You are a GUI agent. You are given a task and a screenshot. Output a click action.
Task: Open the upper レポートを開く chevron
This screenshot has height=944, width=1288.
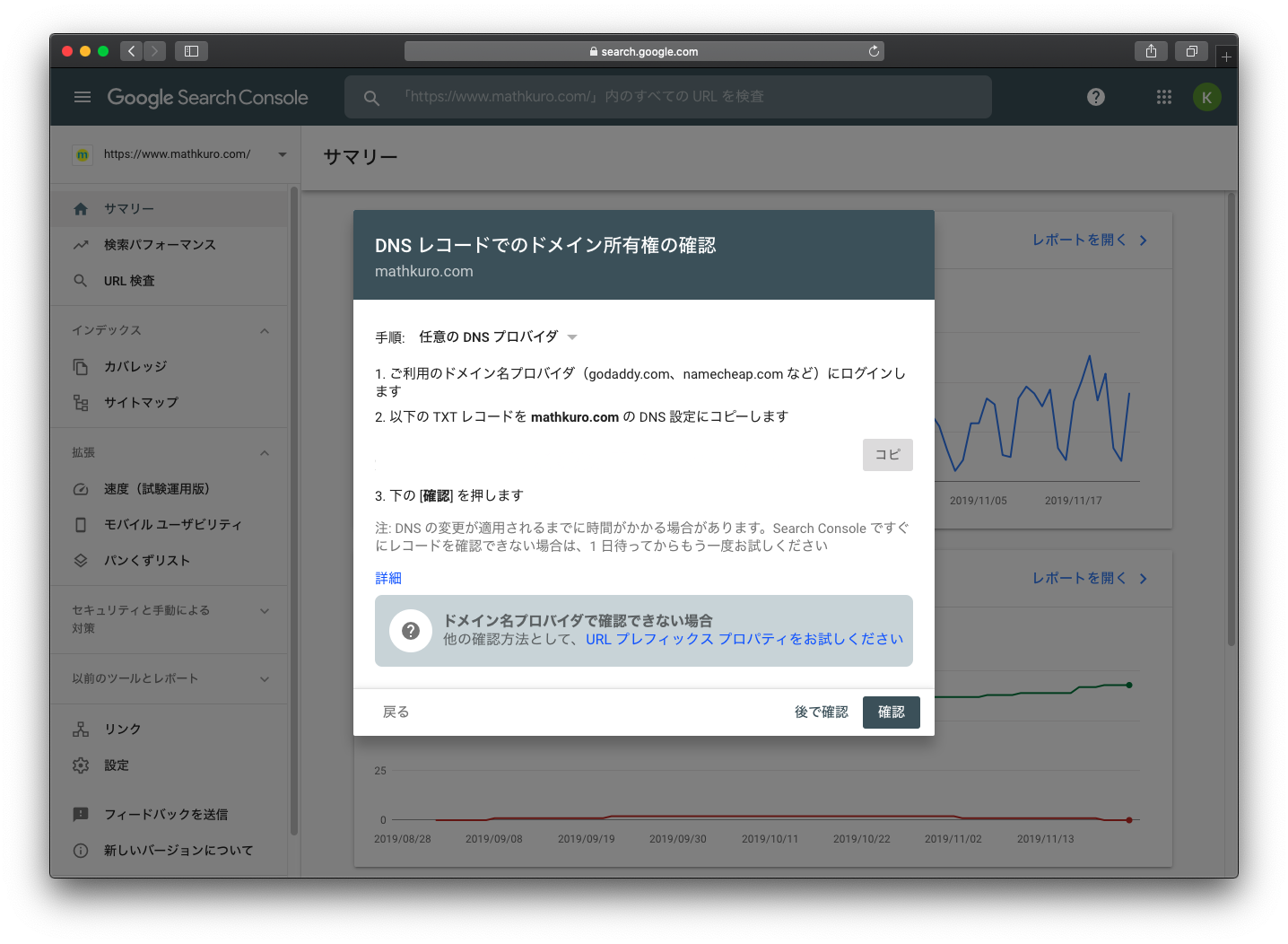pos(1143,240)
